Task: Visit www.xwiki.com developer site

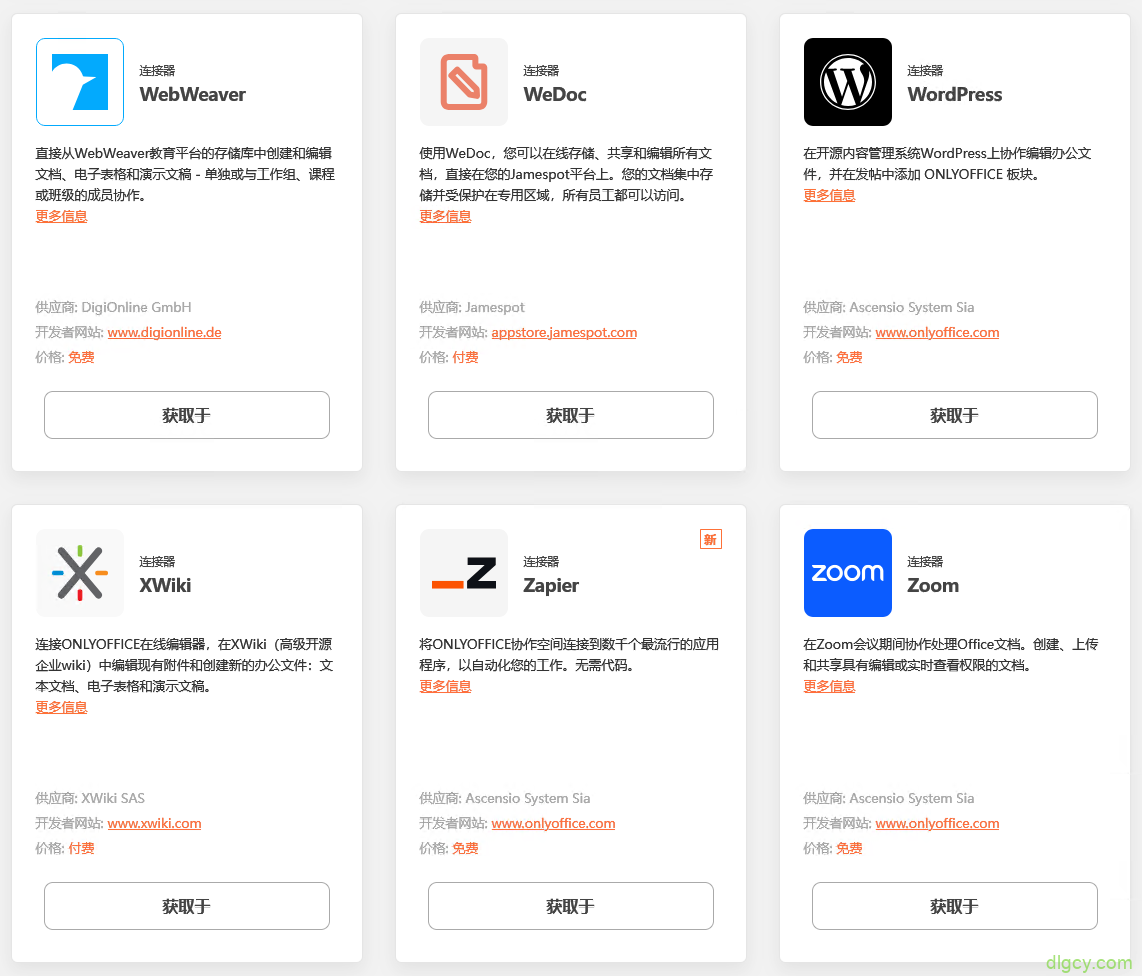Action: click(154, 823)
